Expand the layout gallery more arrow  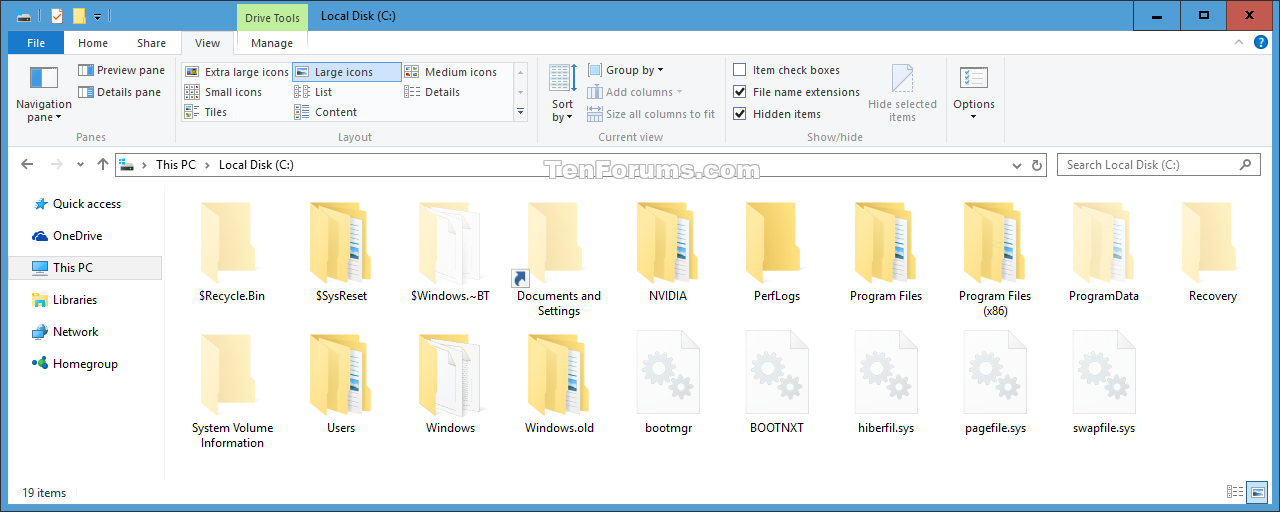click(520, 112)
